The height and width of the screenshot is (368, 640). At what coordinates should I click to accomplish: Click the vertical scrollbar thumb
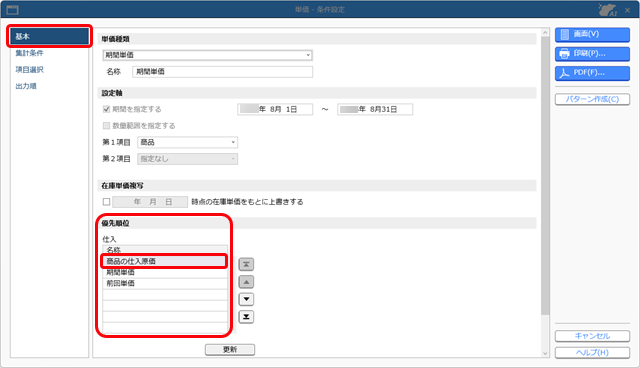pyautogui.click(x=545, y=175)
